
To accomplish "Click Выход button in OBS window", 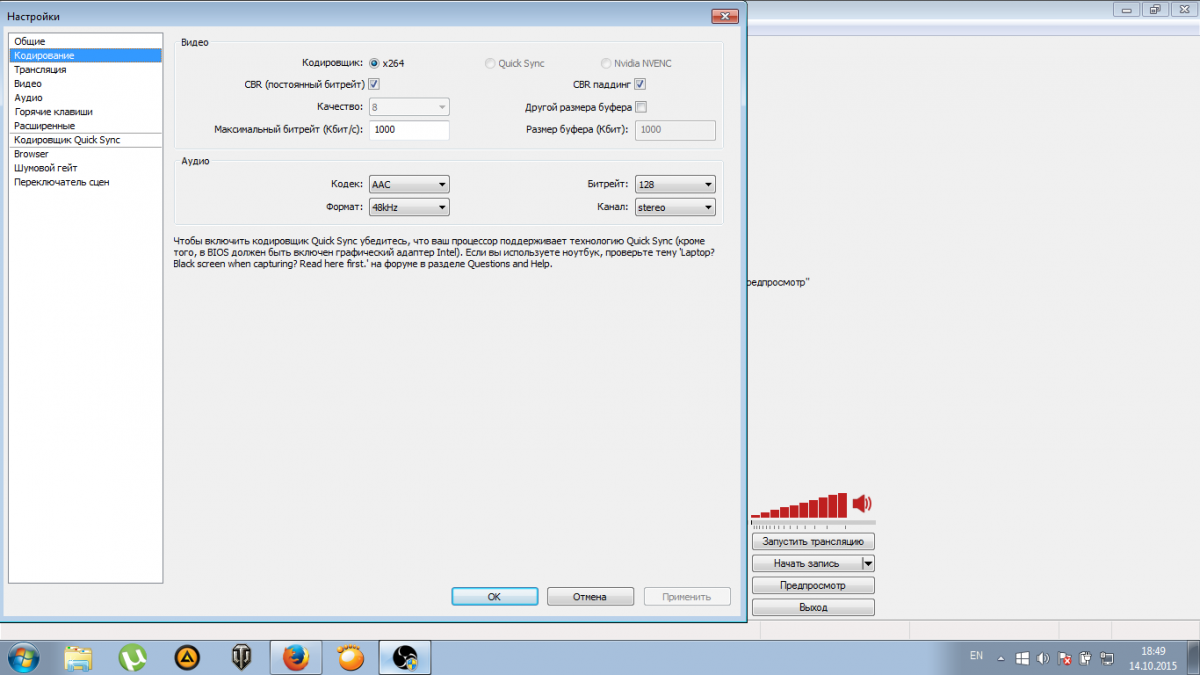I will 813,607.
